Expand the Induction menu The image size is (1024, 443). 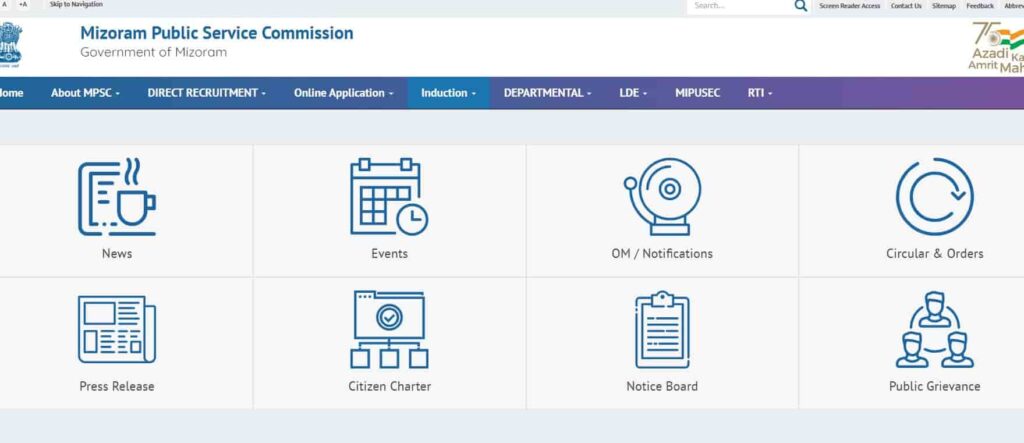tap(448, 93)
